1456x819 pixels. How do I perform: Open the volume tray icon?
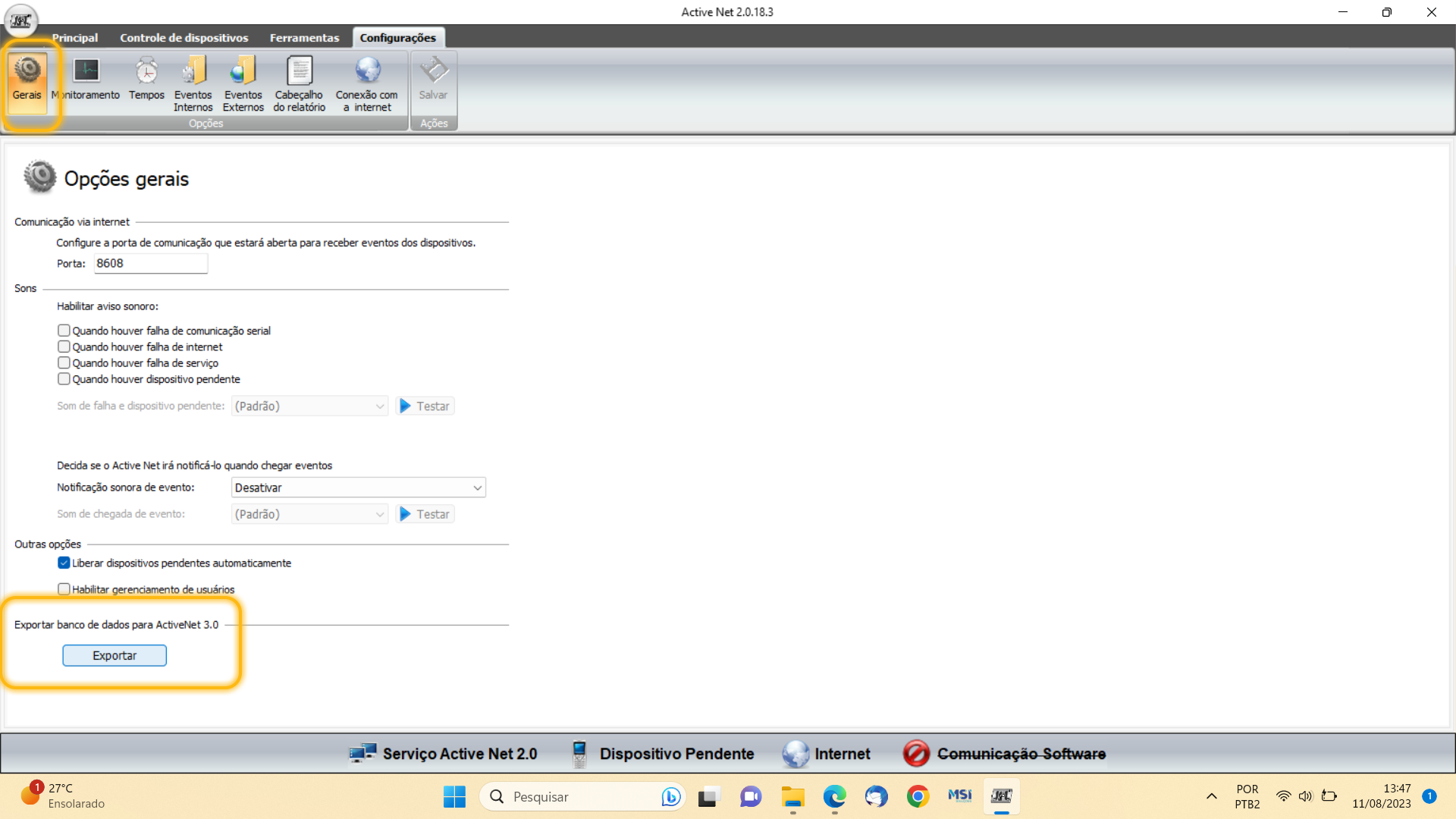point(1305,796)
